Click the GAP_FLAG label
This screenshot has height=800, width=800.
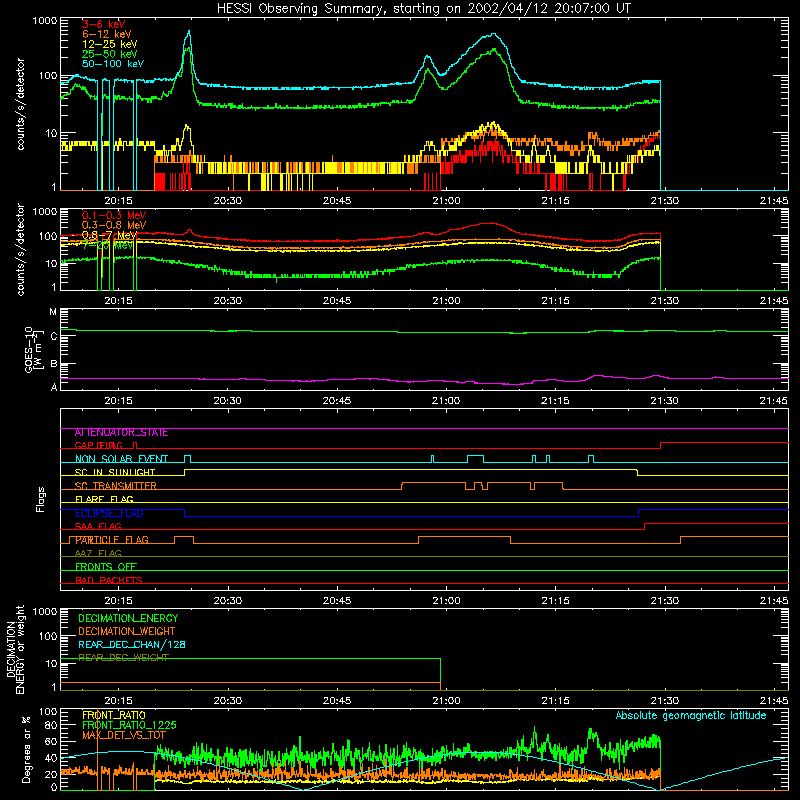tap(99, 445)
